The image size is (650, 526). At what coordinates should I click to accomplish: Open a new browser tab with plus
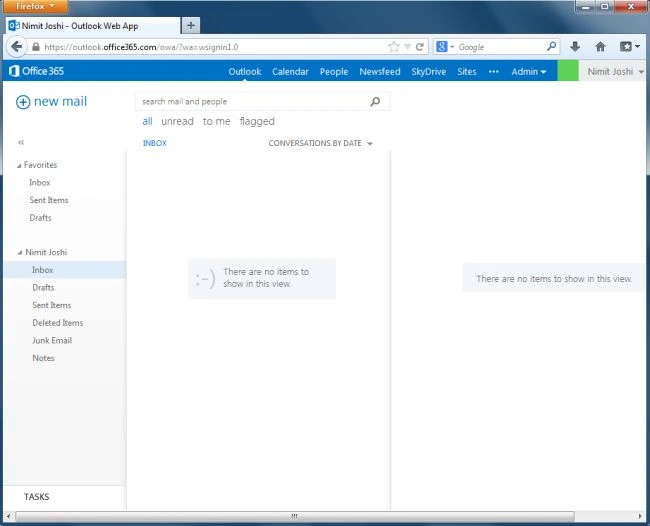(191, 26)
